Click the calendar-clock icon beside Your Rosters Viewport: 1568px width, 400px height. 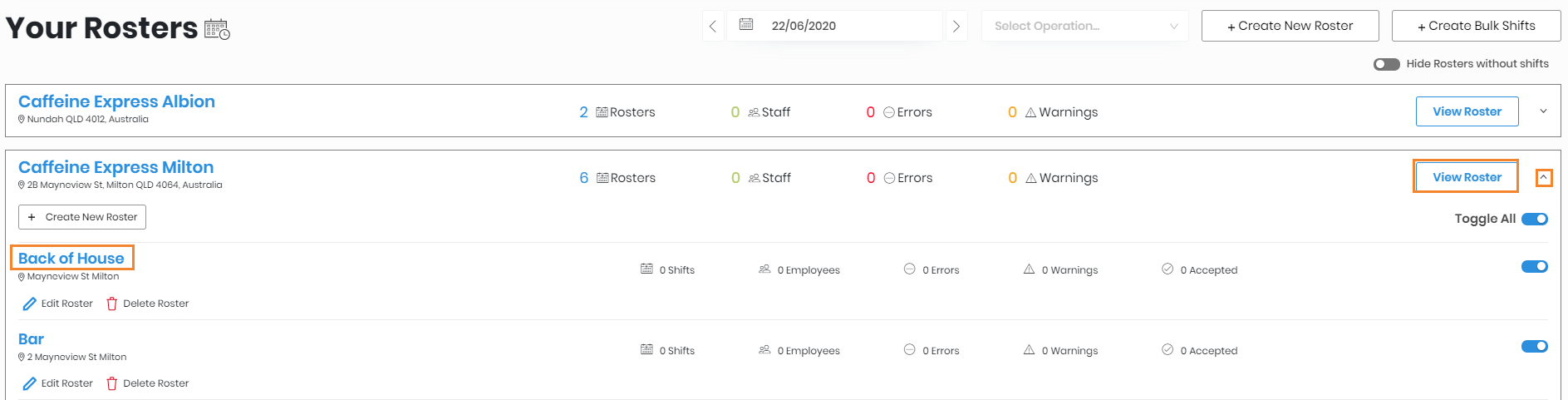click(x=217, y=29)
